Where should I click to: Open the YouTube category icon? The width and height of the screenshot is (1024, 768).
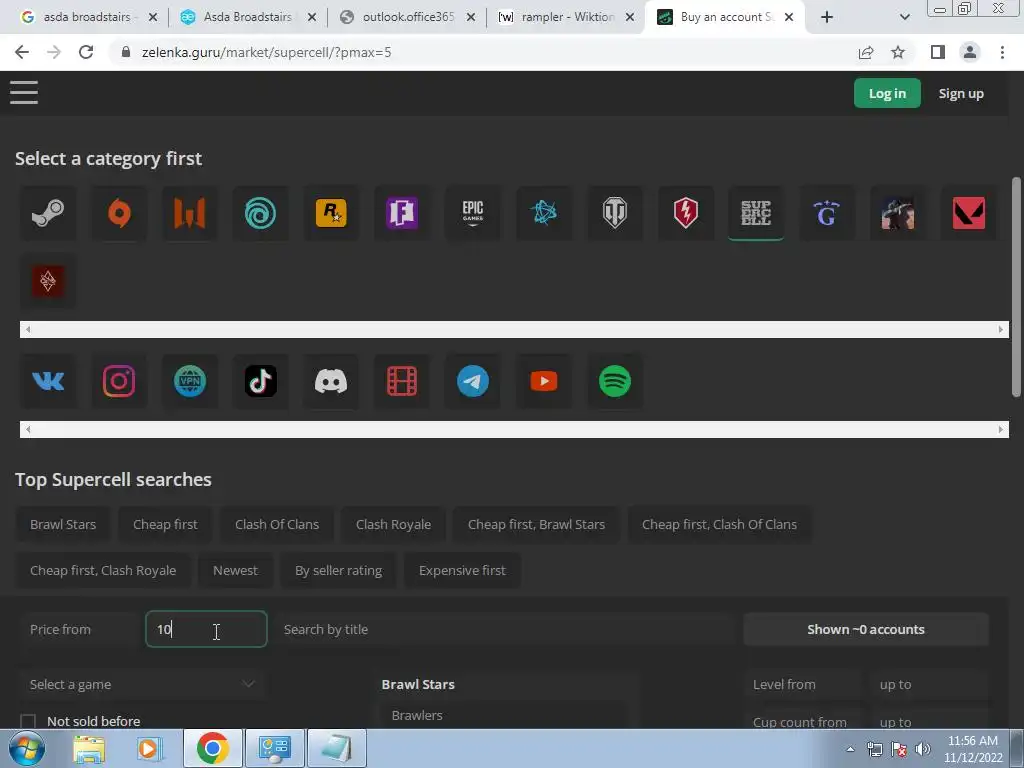tap(543, 381)
